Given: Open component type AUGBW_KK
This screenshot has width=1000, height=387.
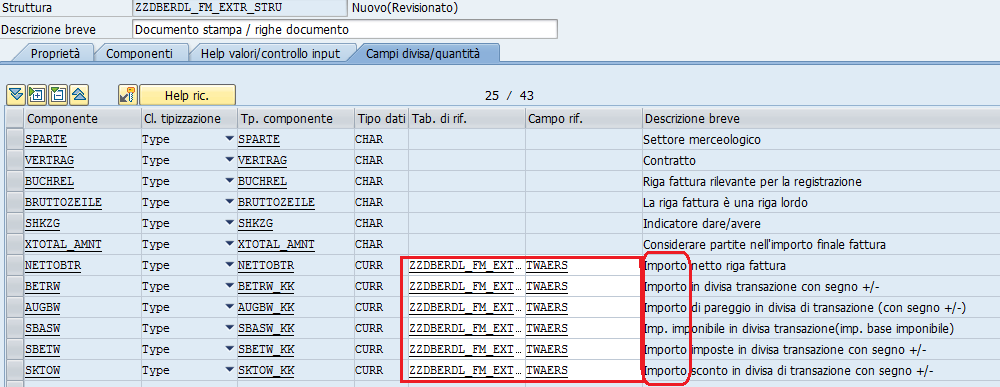Looking at the screenshot, I should pyautogui.click(x=265, y=307).
